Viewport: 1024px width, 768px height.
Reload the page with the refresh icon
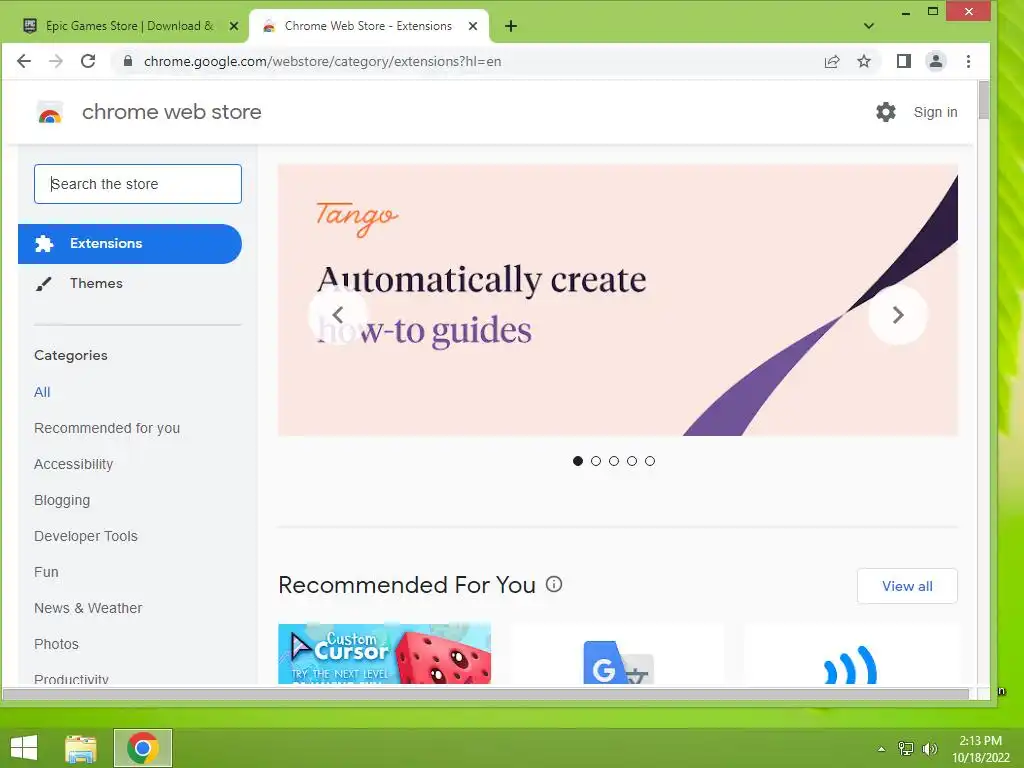(x=88, y=61)
